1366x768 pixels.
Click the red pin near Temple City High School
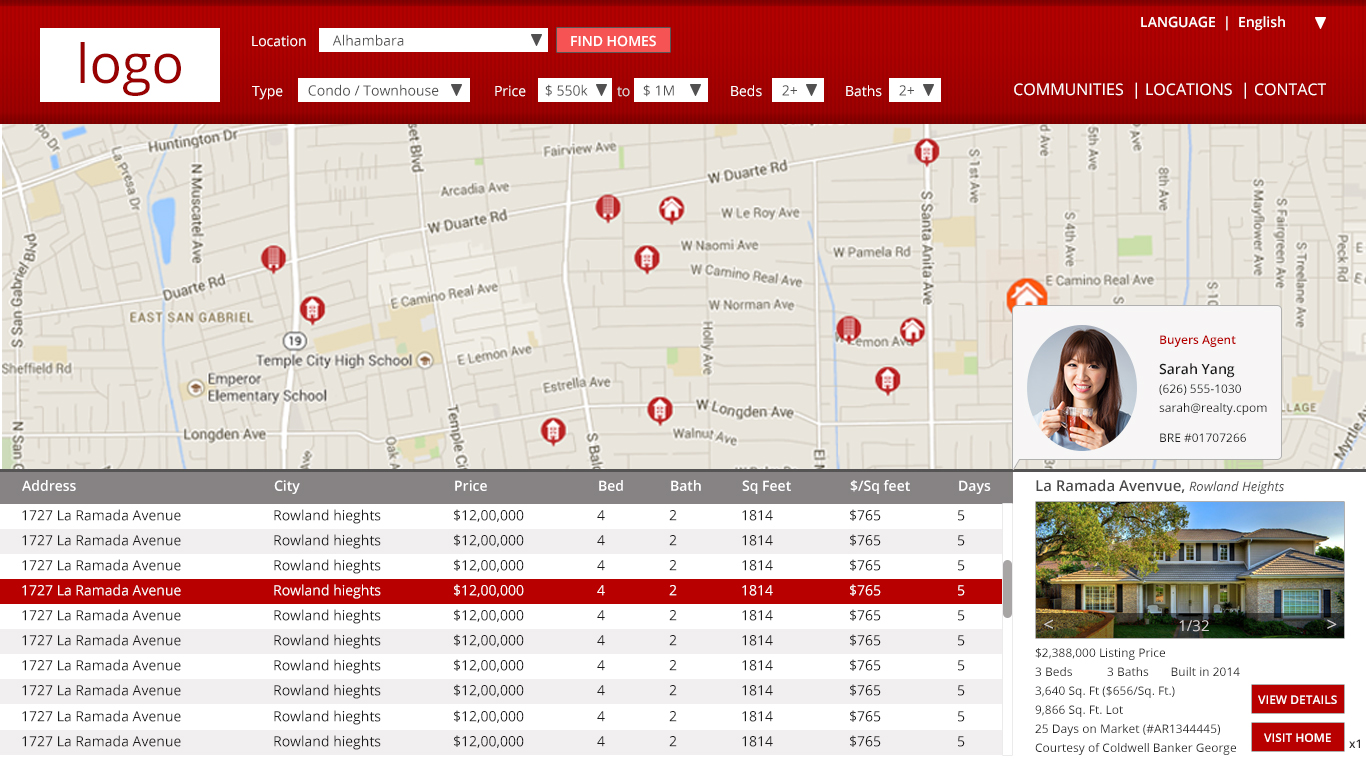coord(313,310)
